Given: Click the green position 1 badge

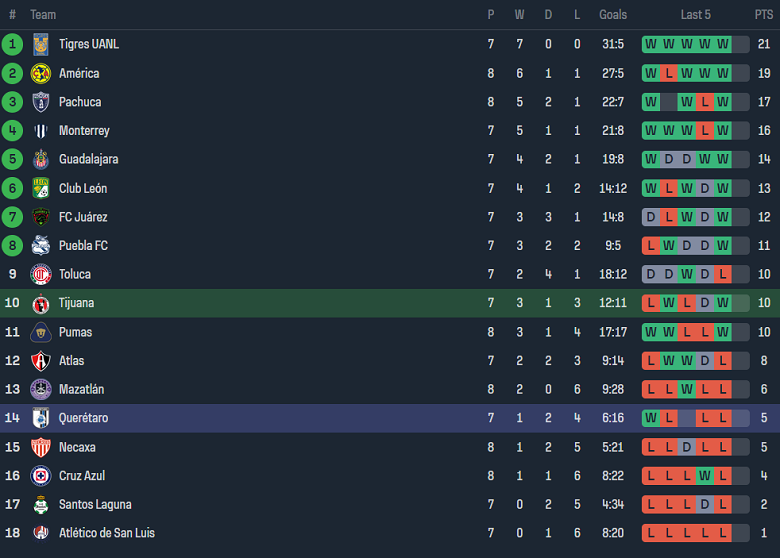Looking at the screenshot, I should tap(13, 44).
